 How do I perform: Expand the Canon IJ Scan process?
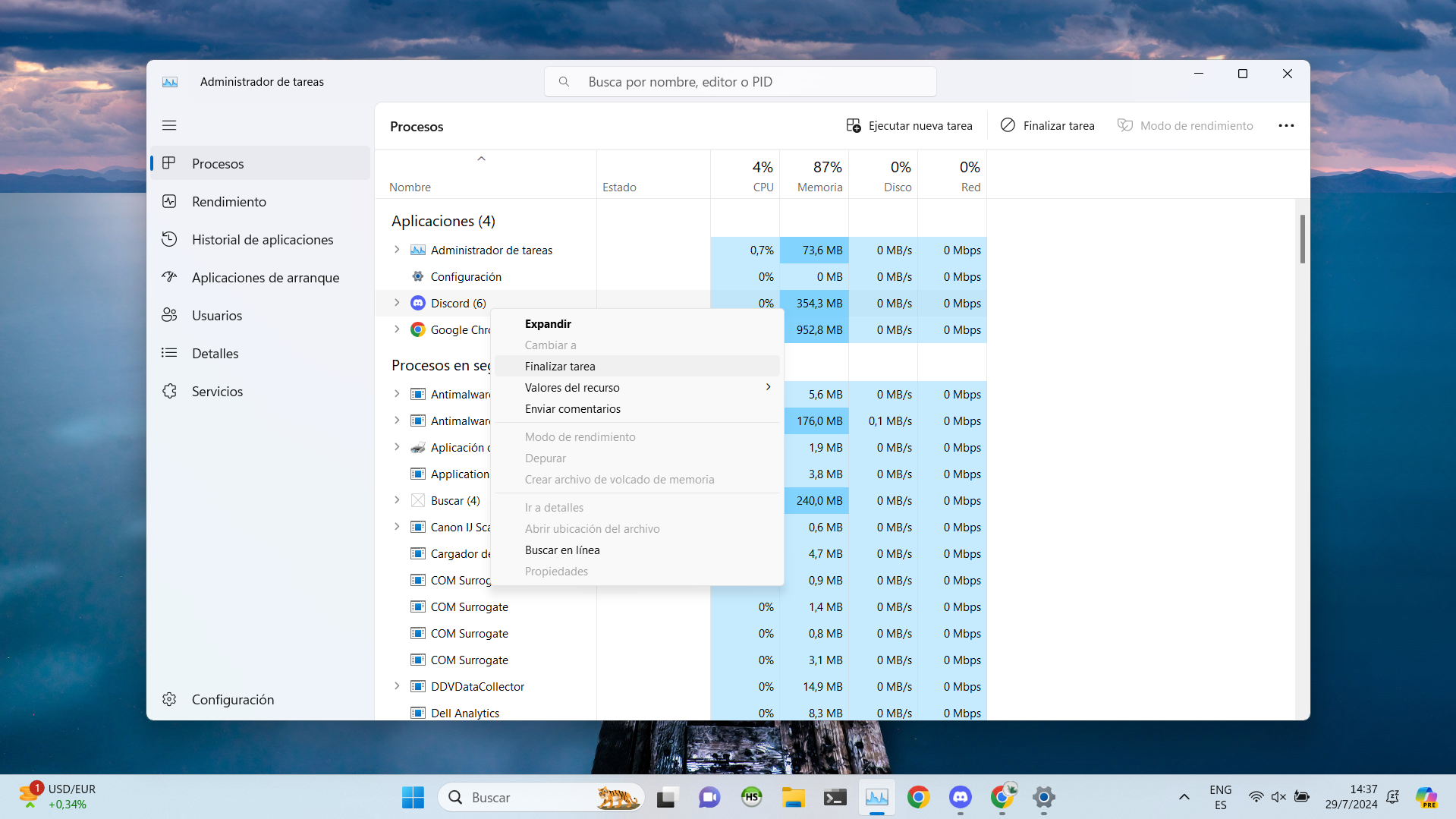[x=397, y=527]
